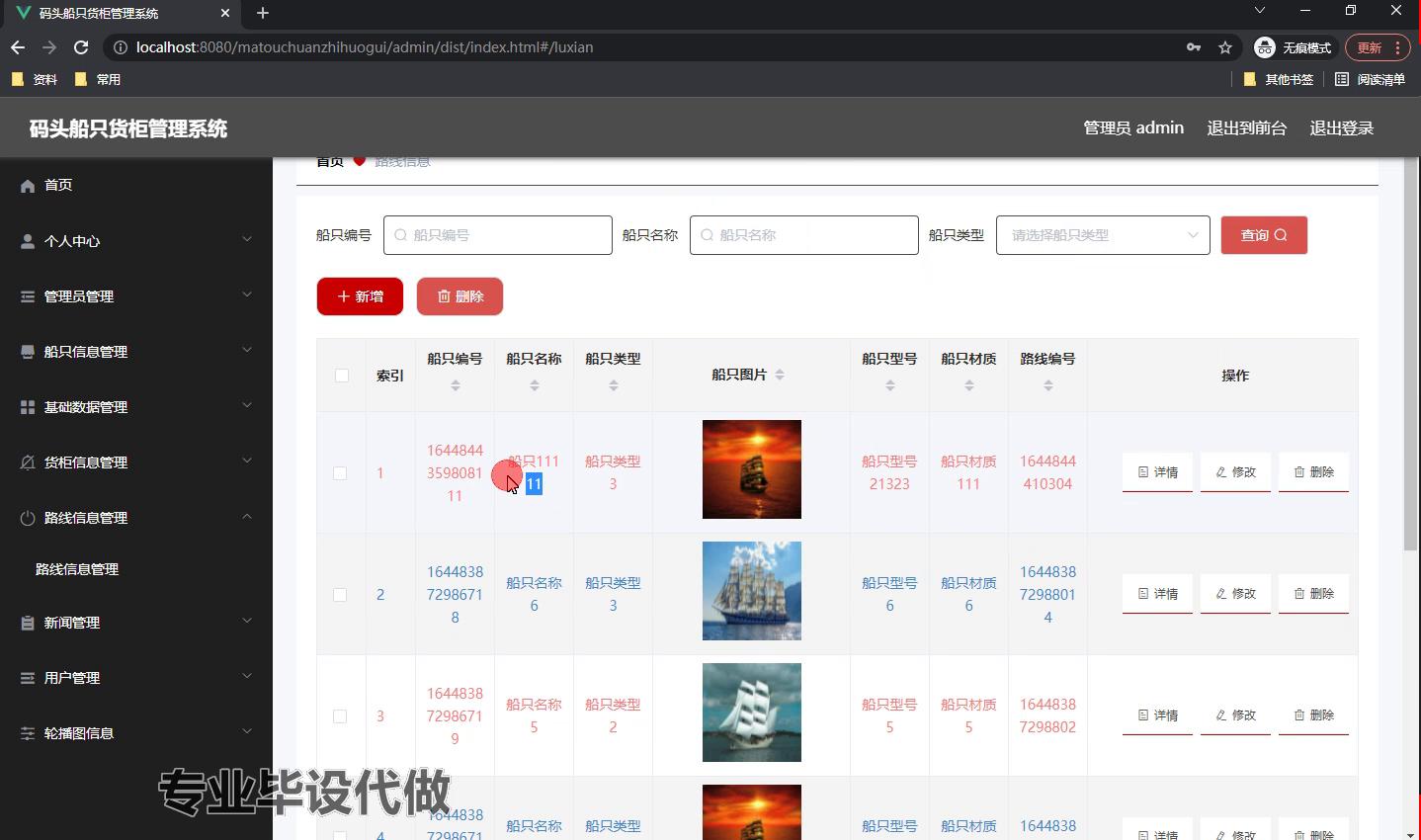Click the 新闻管理 clipboard icon in sidebar
1421x840 pixels.
click(x=28, y=623)
